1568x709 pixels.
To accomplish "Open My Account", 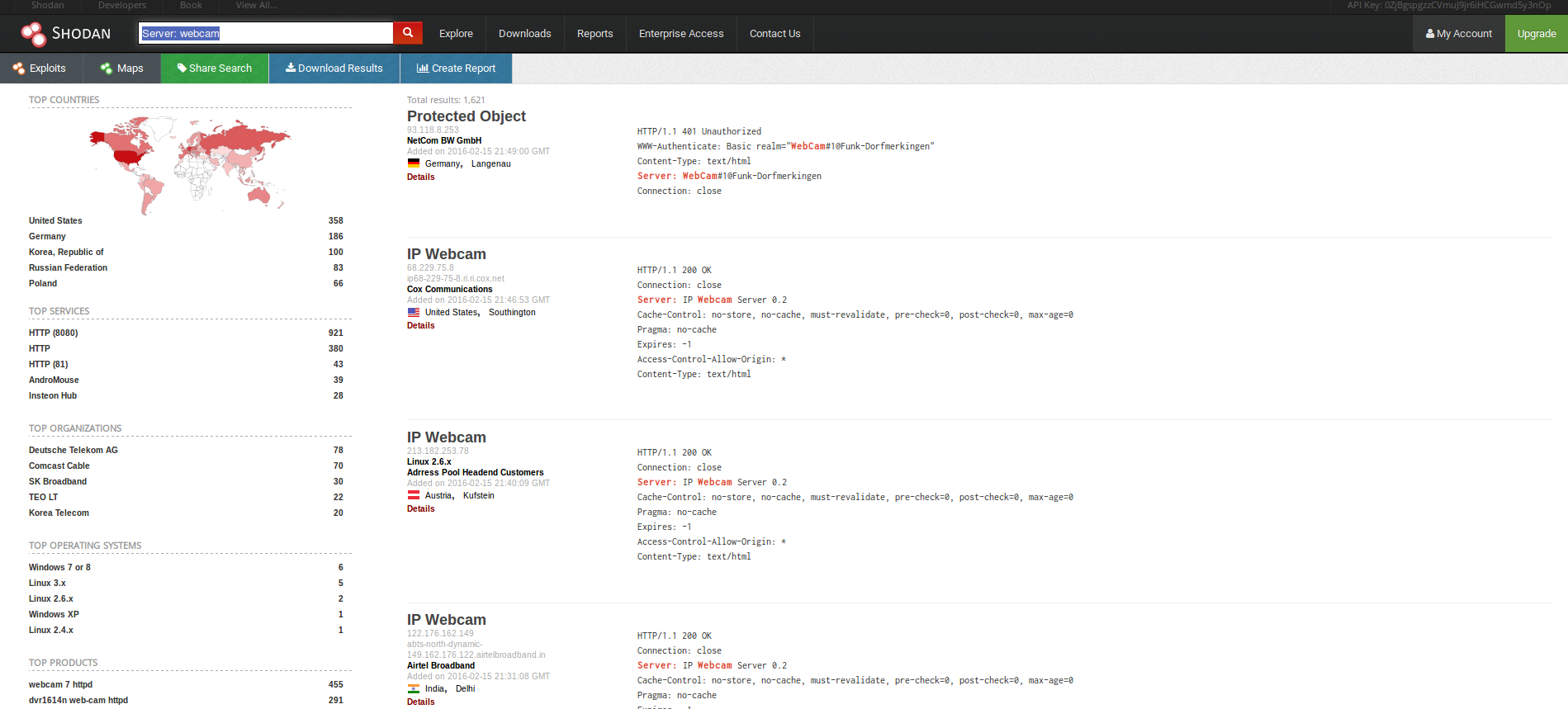I will tap(1458, 34).
